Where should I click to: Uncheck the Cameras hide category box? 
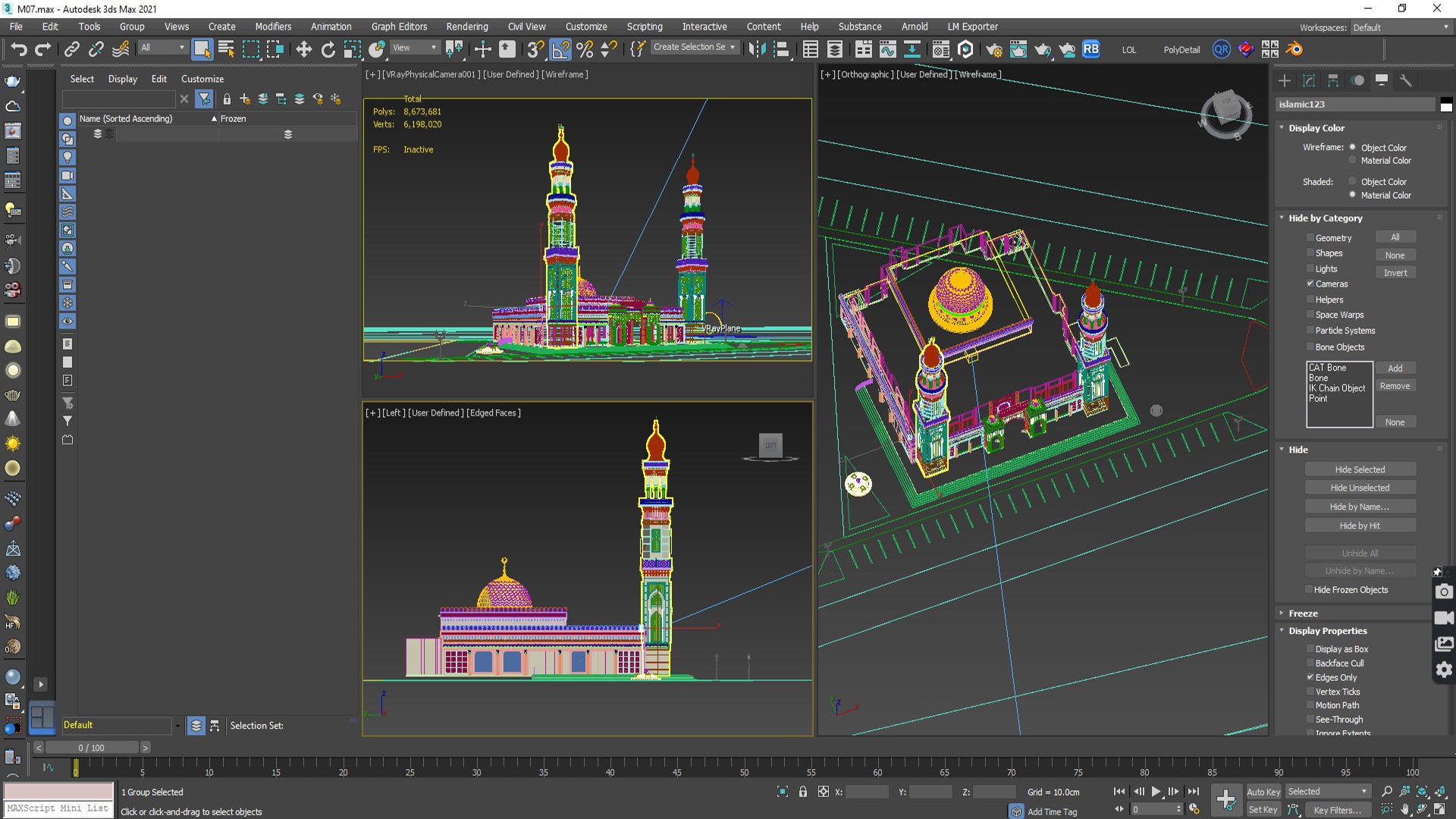[1310, 284]
